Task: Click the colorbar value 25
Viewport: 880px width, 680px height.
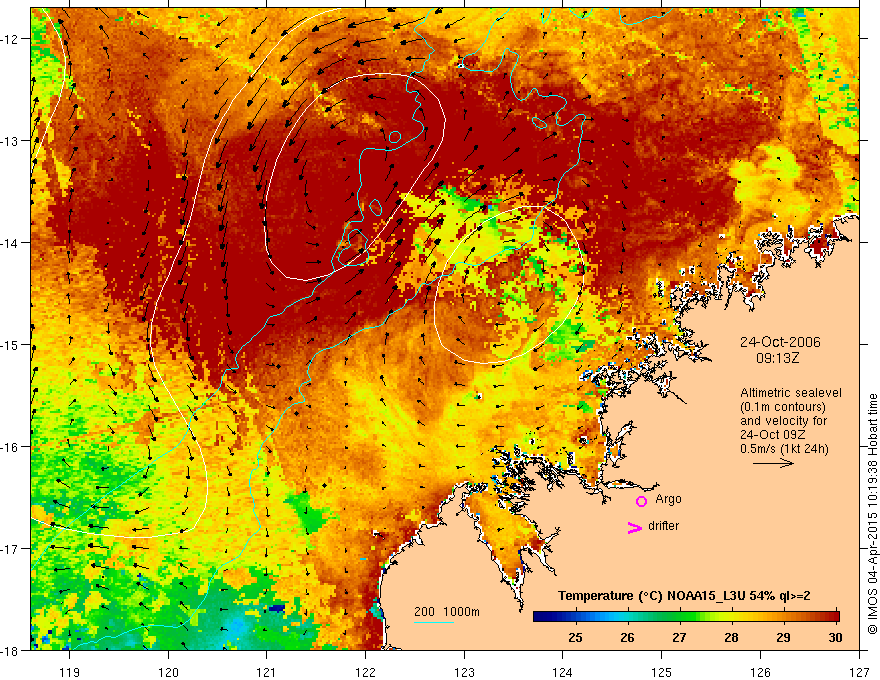Action: coord(575,638)
